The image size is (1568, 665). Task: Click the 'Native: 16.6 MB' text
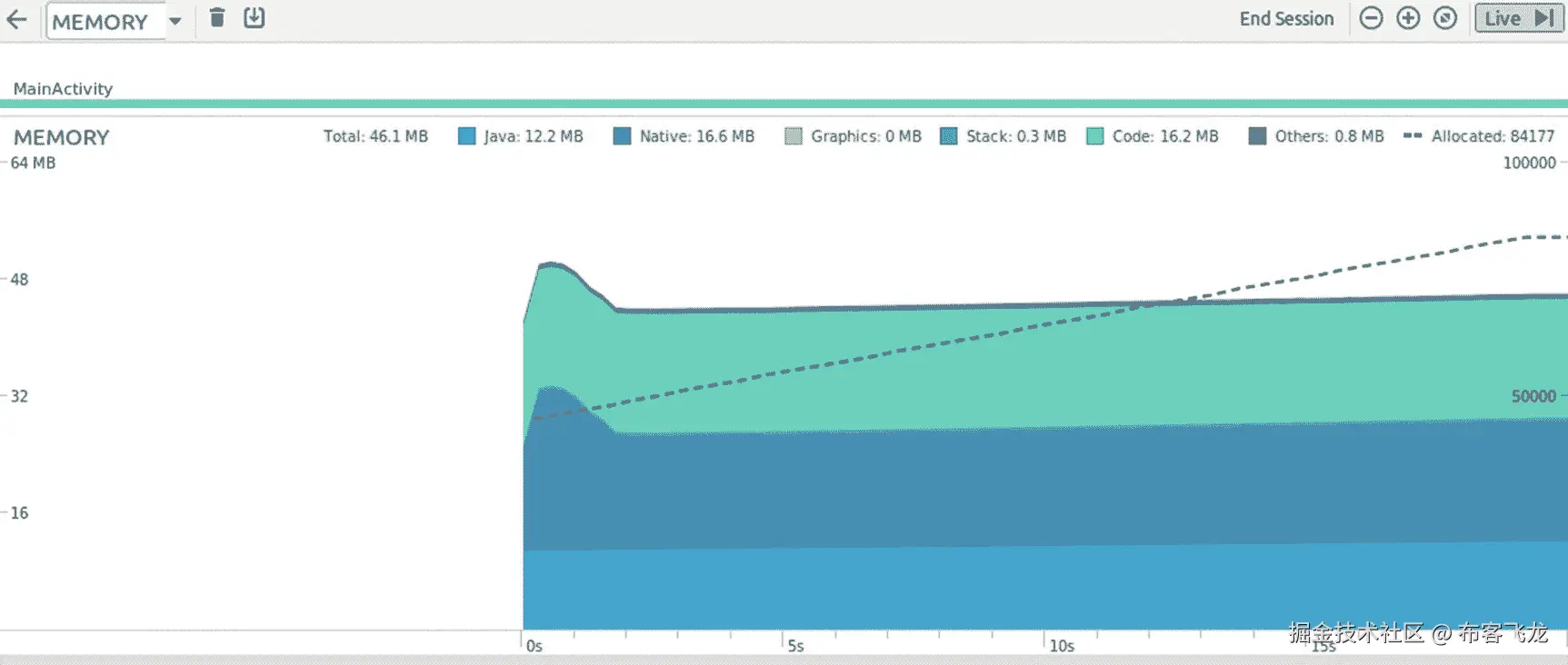point(697,136)
